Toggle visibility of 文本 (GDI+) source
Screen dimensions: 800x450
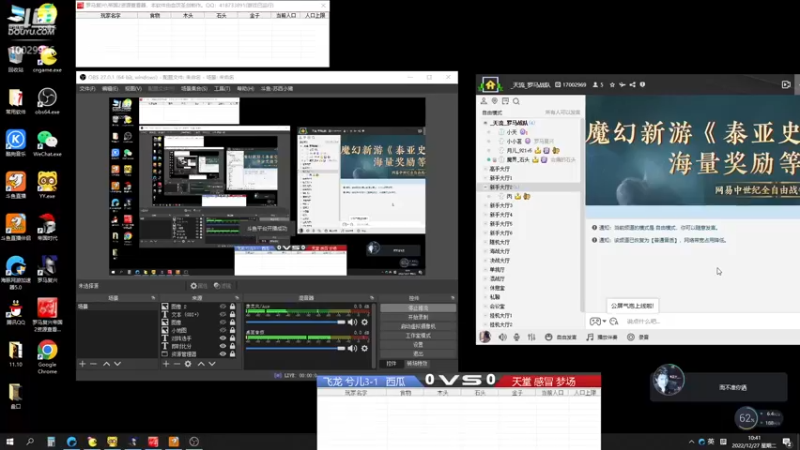point(222,314)
